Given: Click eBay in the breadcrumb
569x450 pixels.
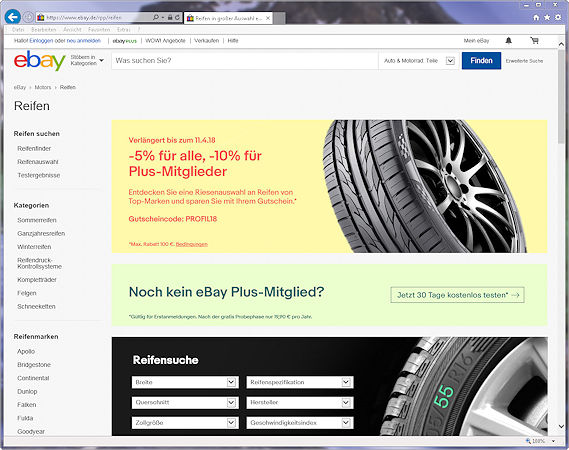Looking at the screenshot, I should click(20, 87).
